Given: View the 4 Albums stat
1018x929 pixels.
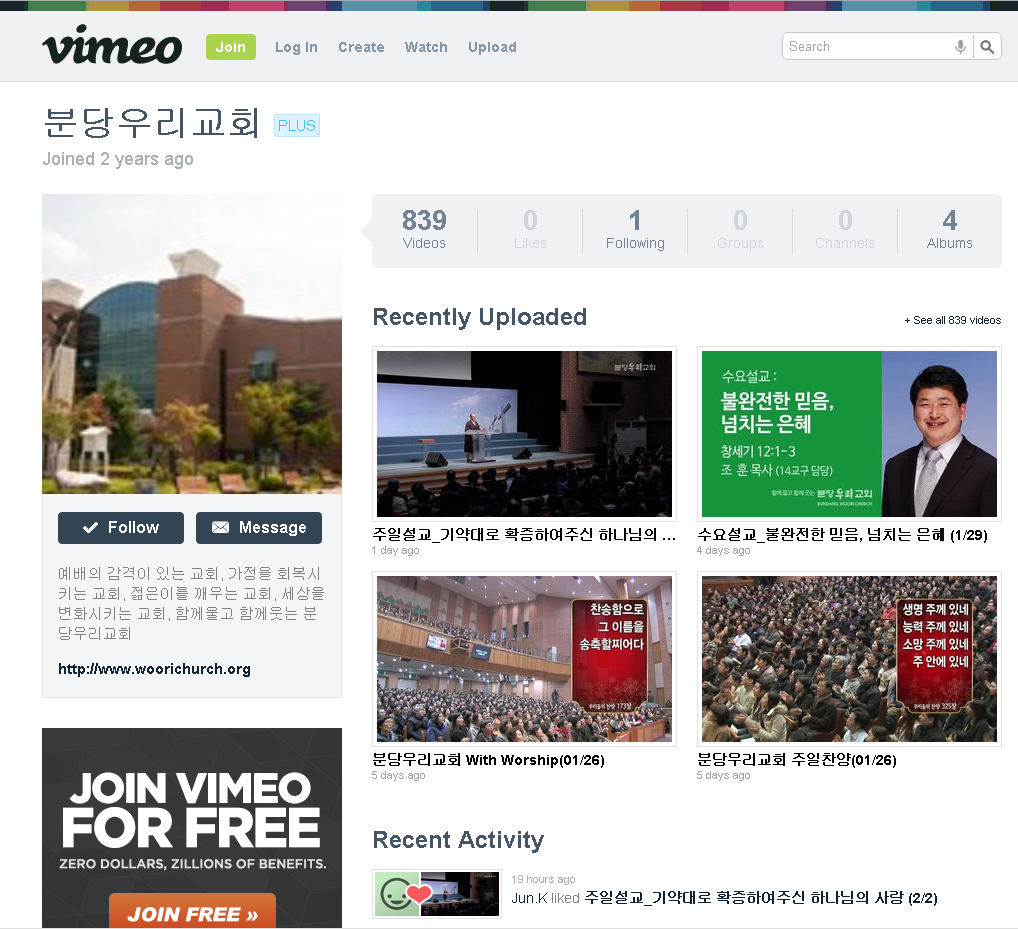Looking at the screenshot, I should point(950,230).
